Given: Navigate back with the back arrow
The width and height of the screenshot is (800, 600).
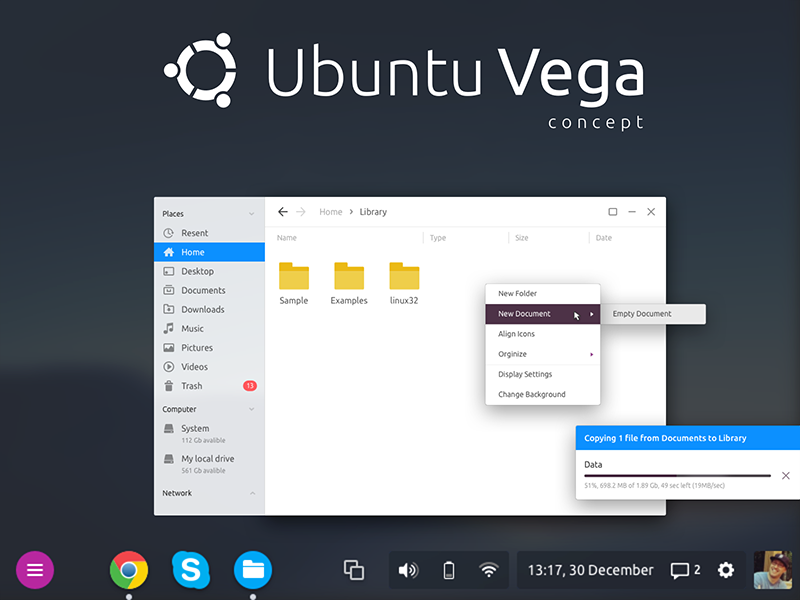Looking at the screenshot, I should tap(283, 211).
